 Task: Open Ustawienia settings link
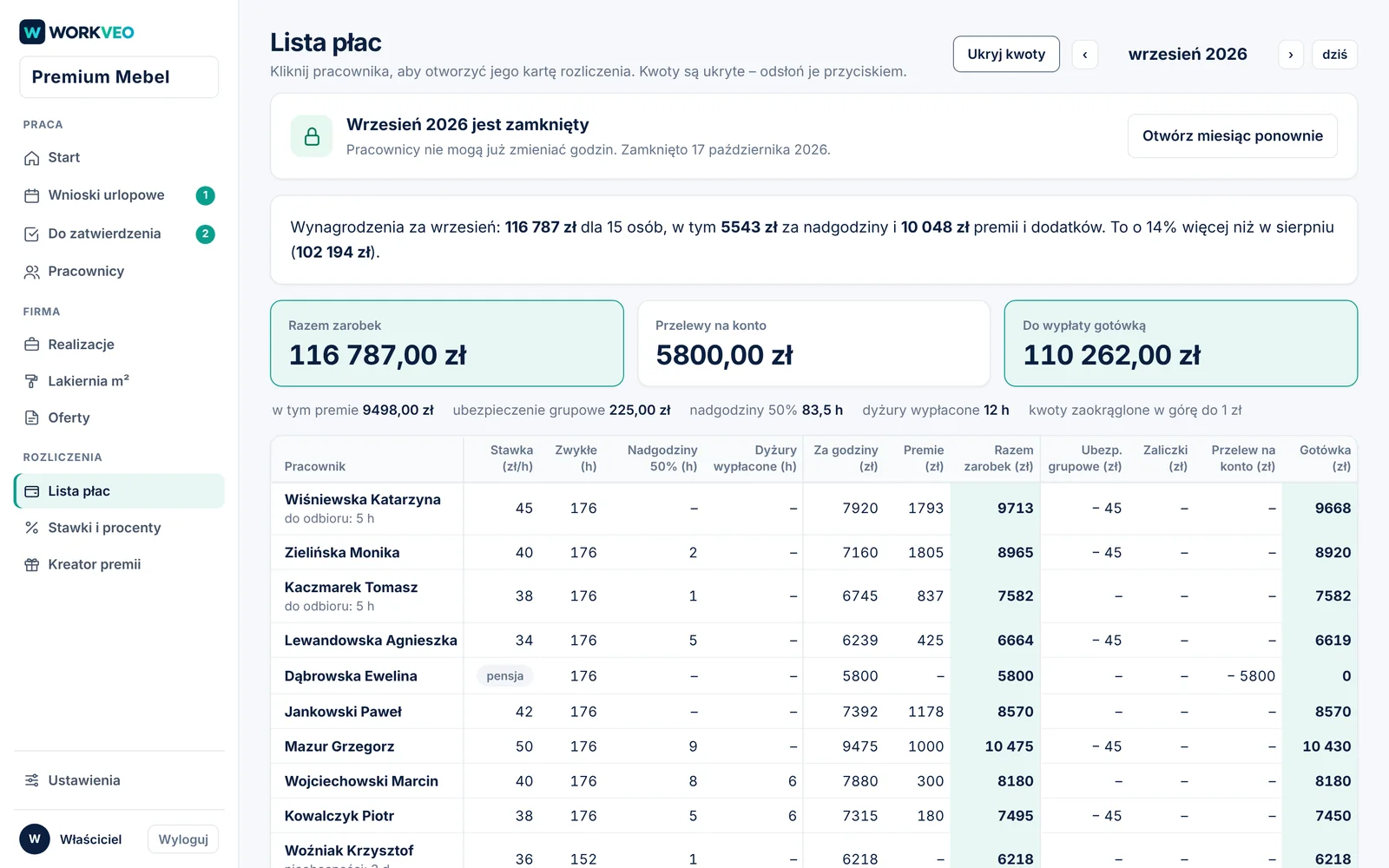point(119,780)
